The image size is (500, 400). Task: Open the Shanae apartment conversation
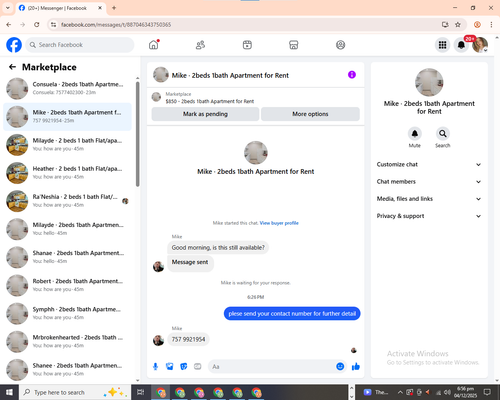pos(67,257)
